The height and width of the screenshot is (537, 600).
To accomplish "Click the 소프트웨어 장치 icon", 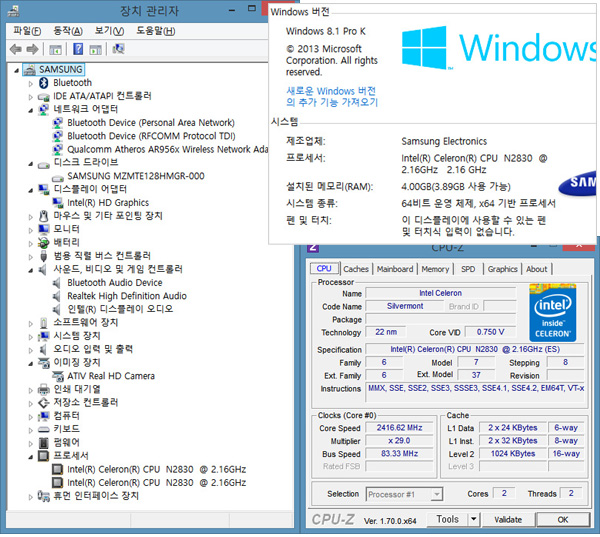I will (x=44, y=323).
